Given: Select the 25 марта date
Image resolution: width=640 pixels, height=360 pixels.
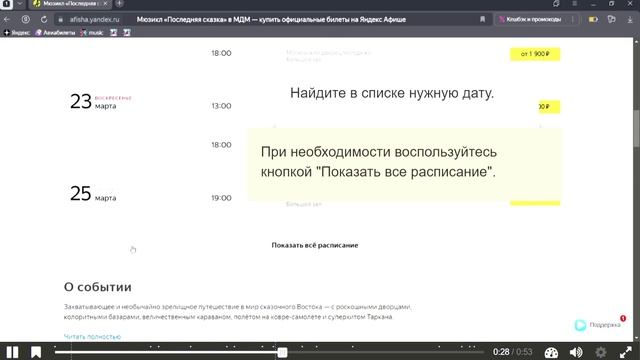Looking at the screenshot, I should (x=93, y=193).
